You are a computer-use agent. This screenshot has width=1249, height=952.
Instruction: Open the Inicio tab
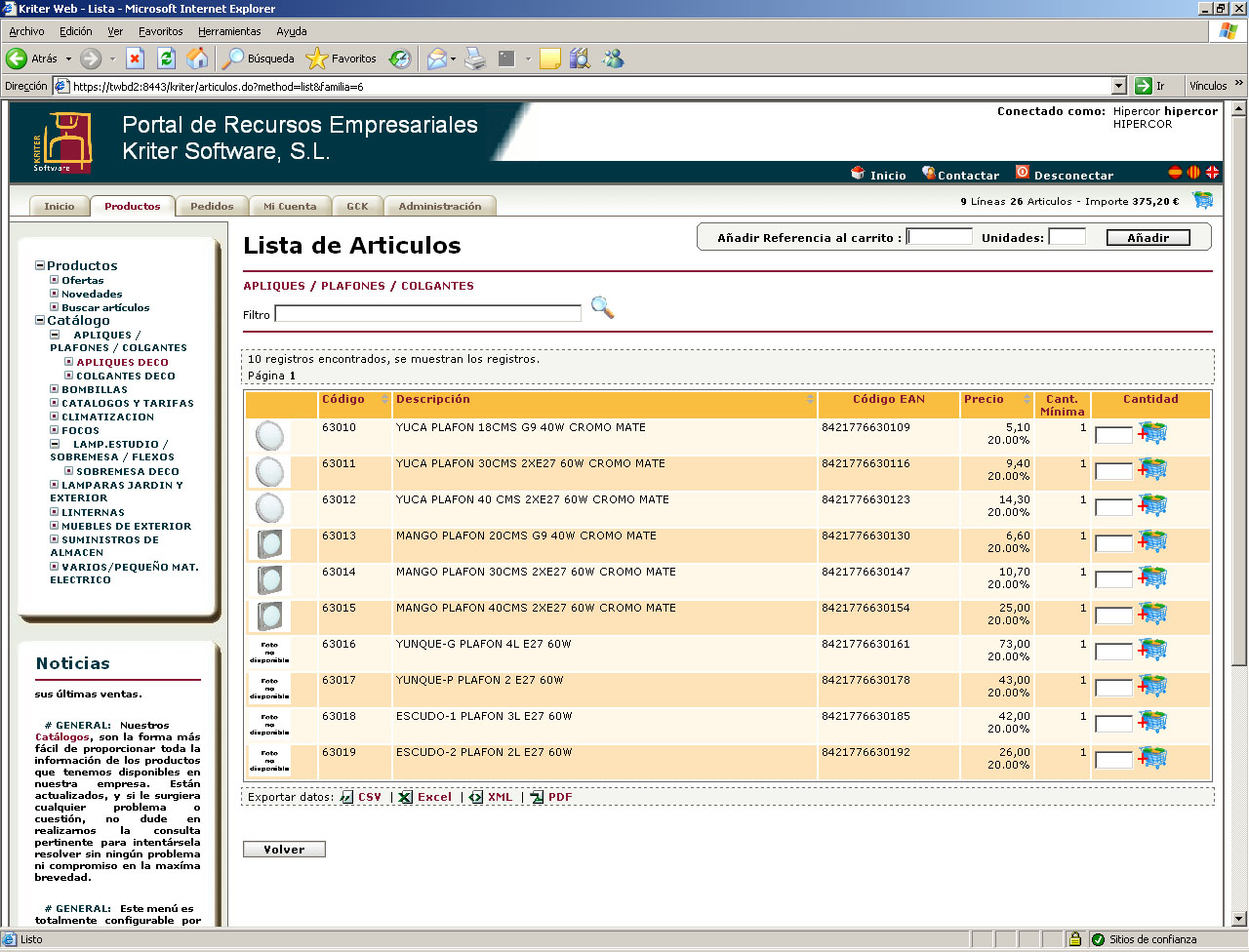click(60, 206)
